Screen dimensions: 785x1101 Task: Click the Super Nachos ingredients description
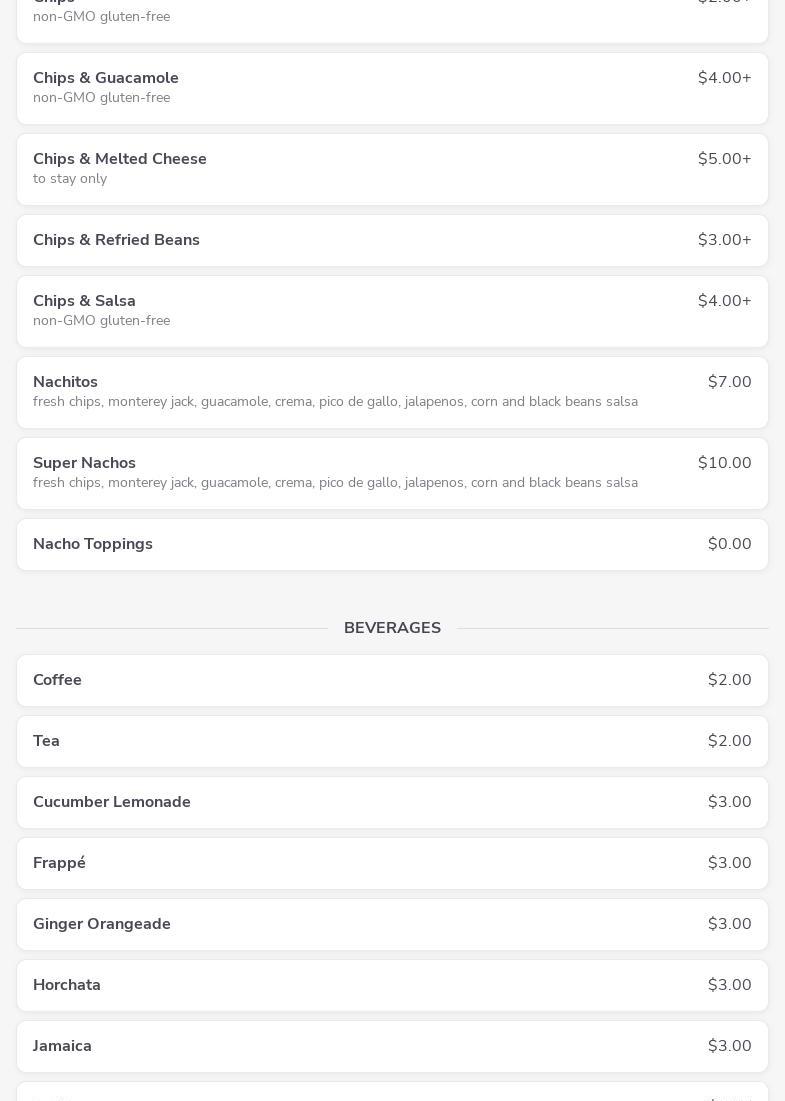click(335, 483)
